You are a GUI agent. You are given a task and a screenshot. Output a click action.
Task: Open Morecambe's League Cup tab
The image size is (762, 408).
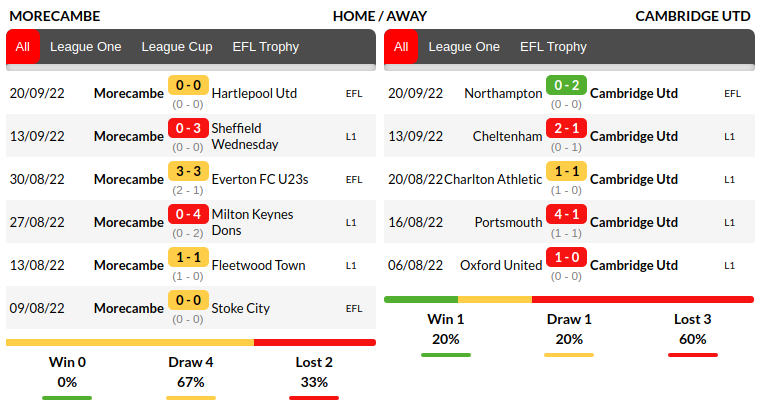coord(177,47)
